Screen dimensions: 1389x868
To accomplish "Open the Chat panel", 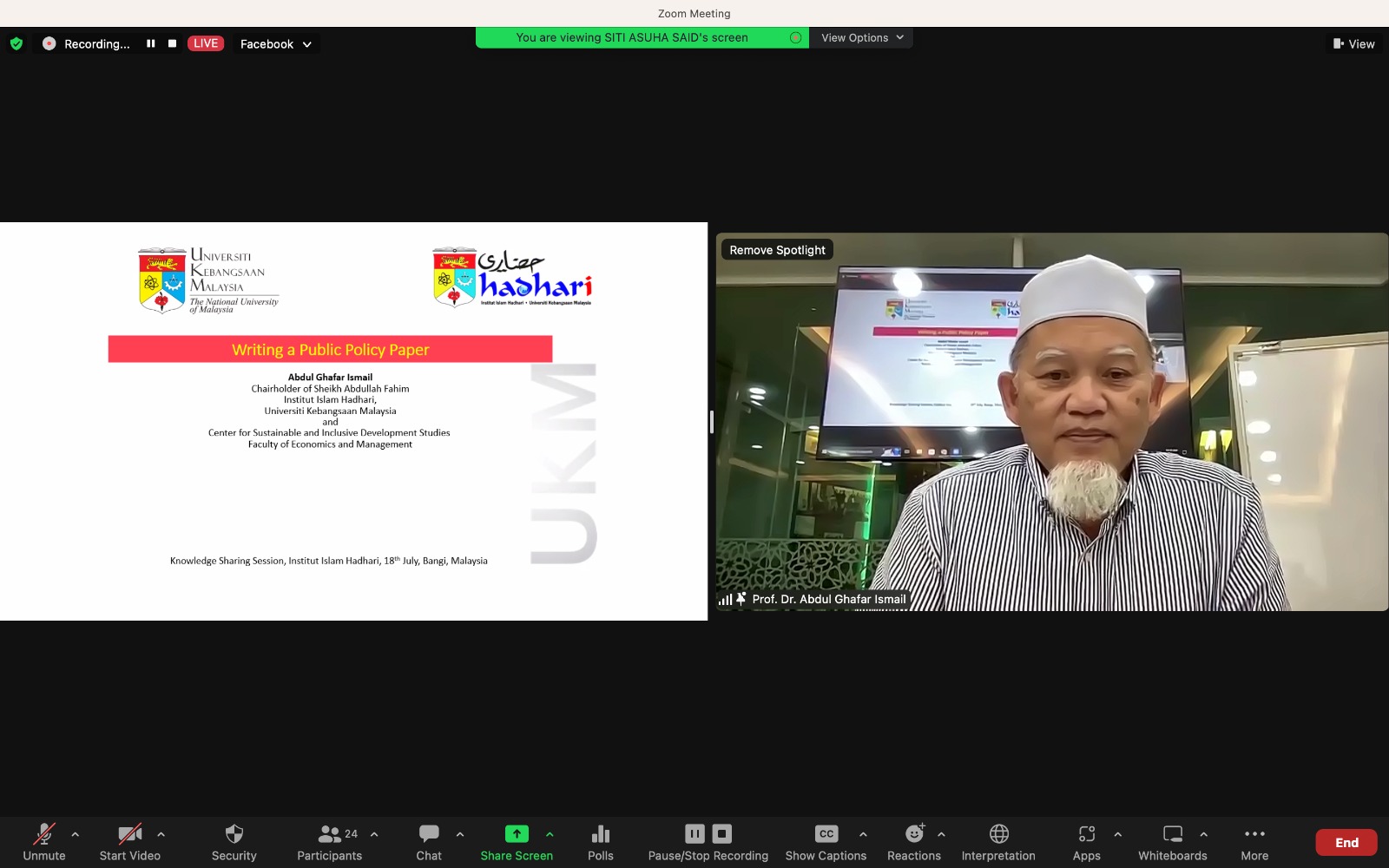I will [429, 842].
